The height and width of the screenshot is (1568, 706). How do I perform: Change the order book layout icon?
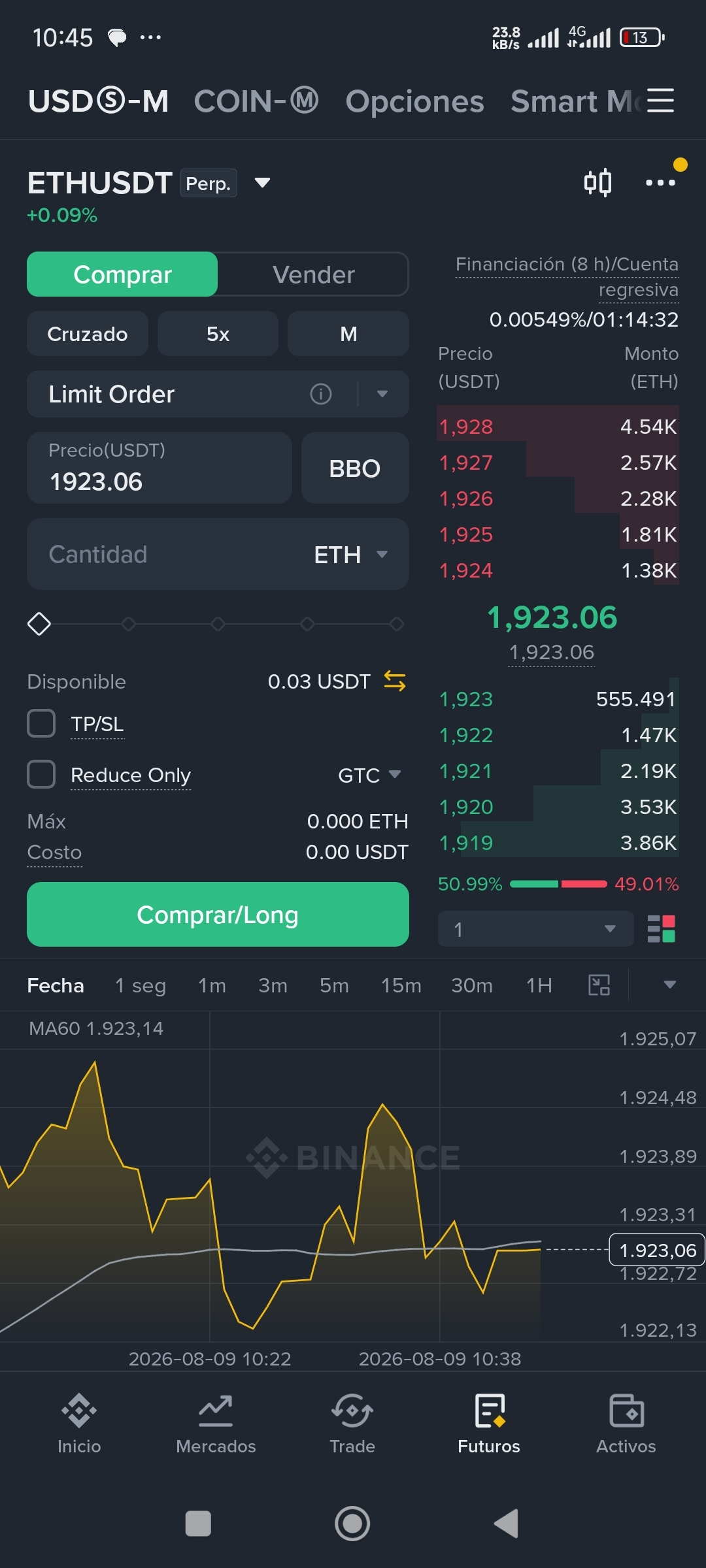(661, 928)
